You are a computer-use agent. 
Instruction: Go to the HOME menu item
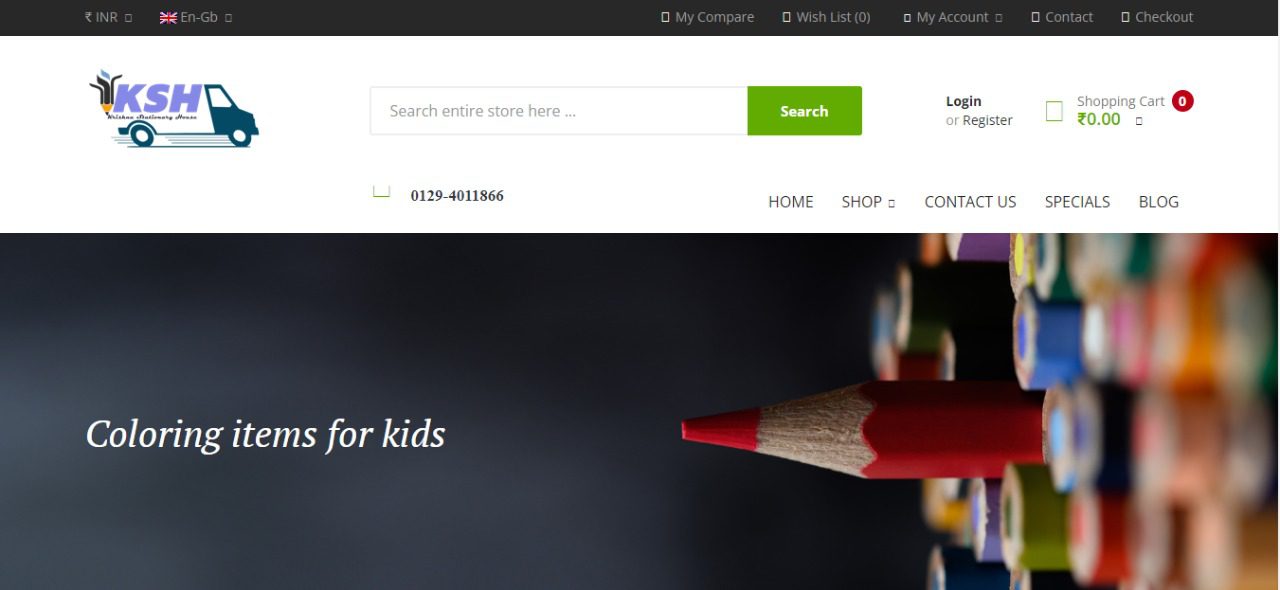[790, 202]
